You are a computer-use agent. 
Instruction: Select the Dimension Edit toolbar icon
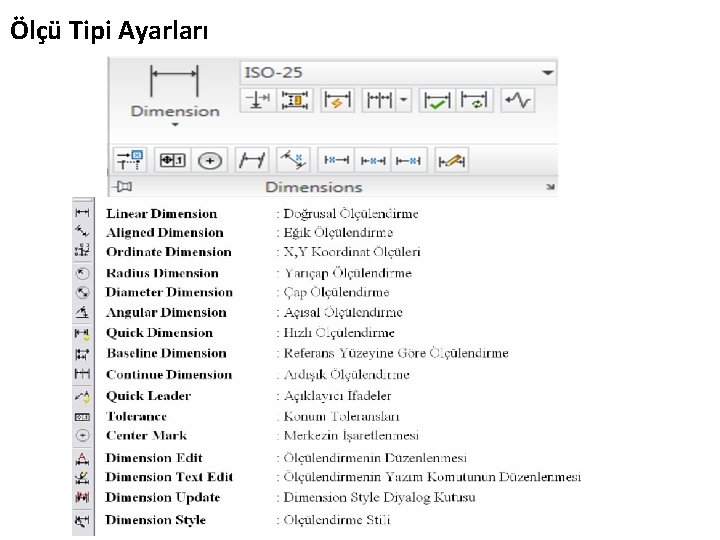[x=82, y=458]
